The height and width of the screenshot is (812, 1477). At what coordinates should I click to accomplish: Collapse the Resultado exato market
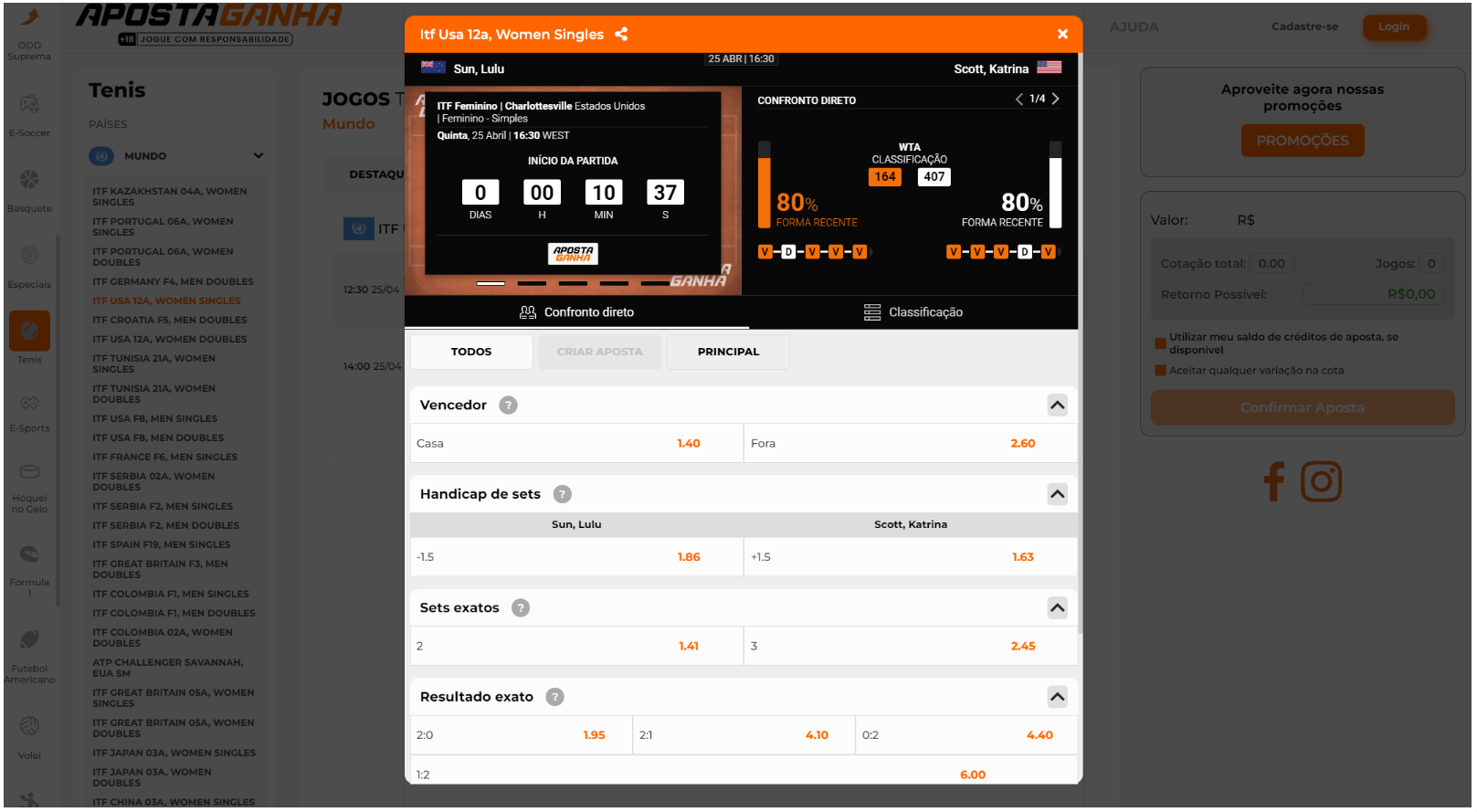1057,697
